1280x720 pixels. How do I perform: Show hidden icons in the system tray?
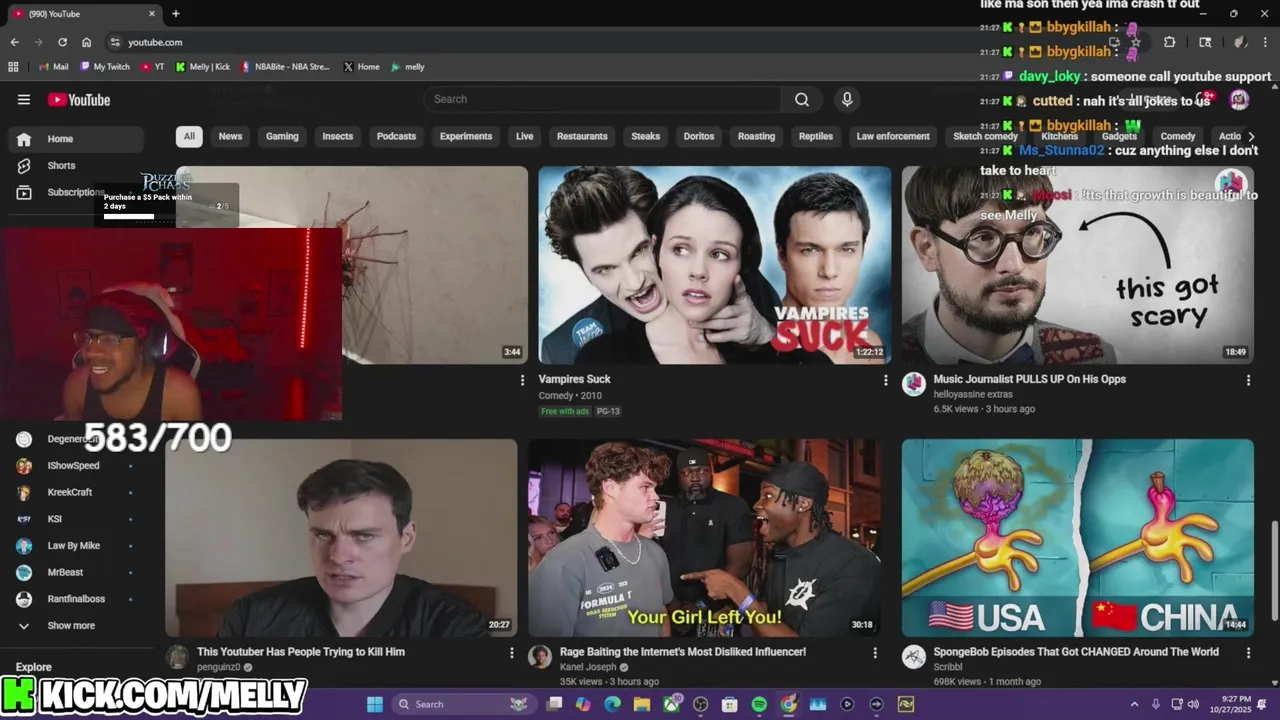1134,704
